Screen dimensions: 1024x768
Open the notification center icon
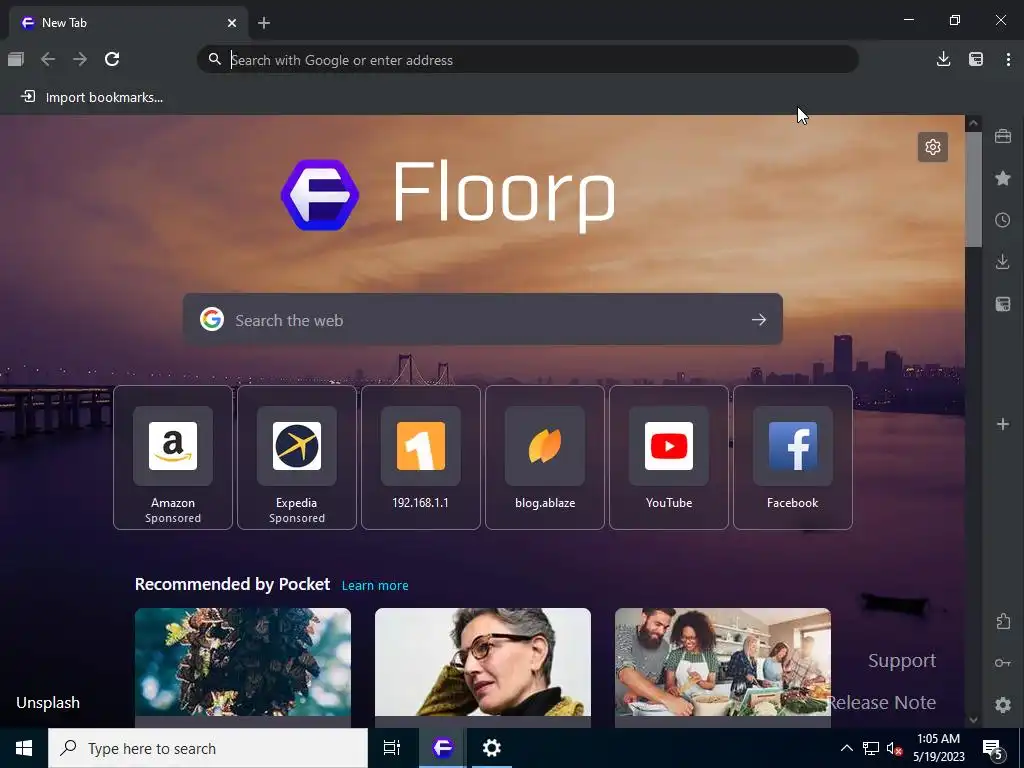point(993,749)
